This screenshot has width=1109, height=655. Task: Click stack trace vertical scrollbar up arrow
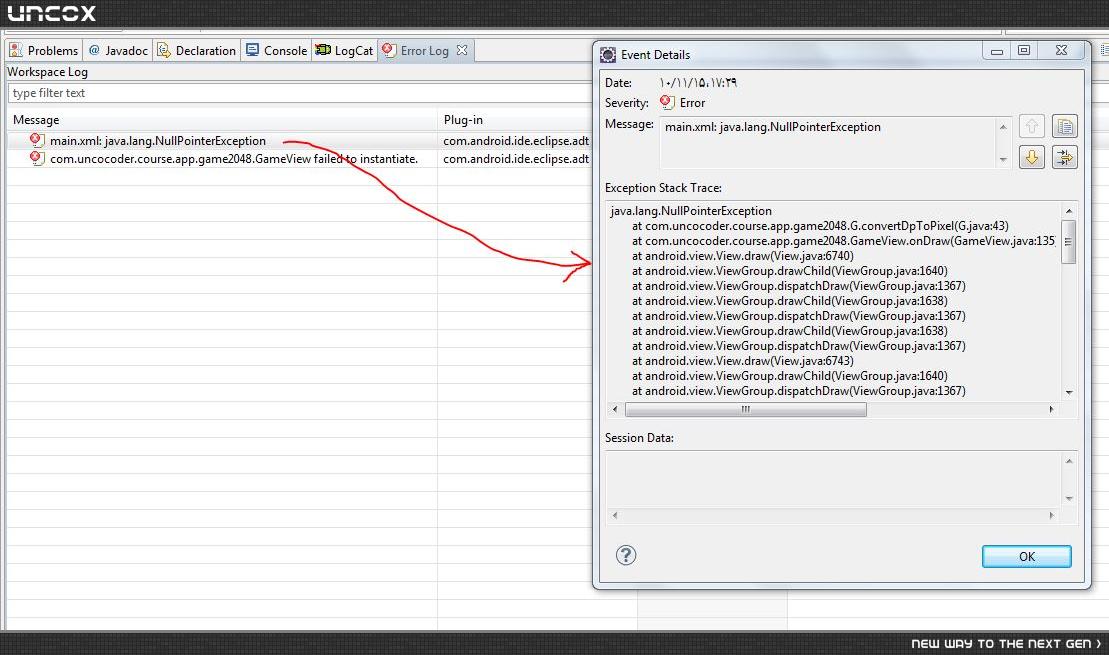click(x=1069, y=211)
